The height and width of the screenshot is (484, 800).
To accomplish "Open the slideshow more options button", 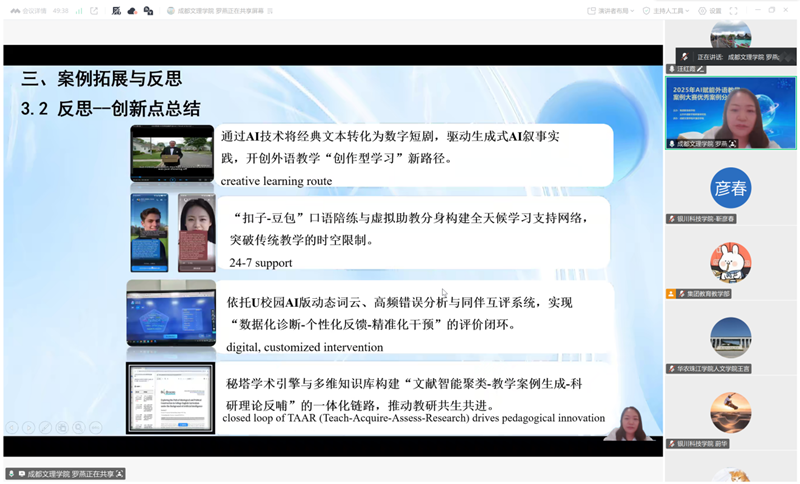I will [96, 427].
